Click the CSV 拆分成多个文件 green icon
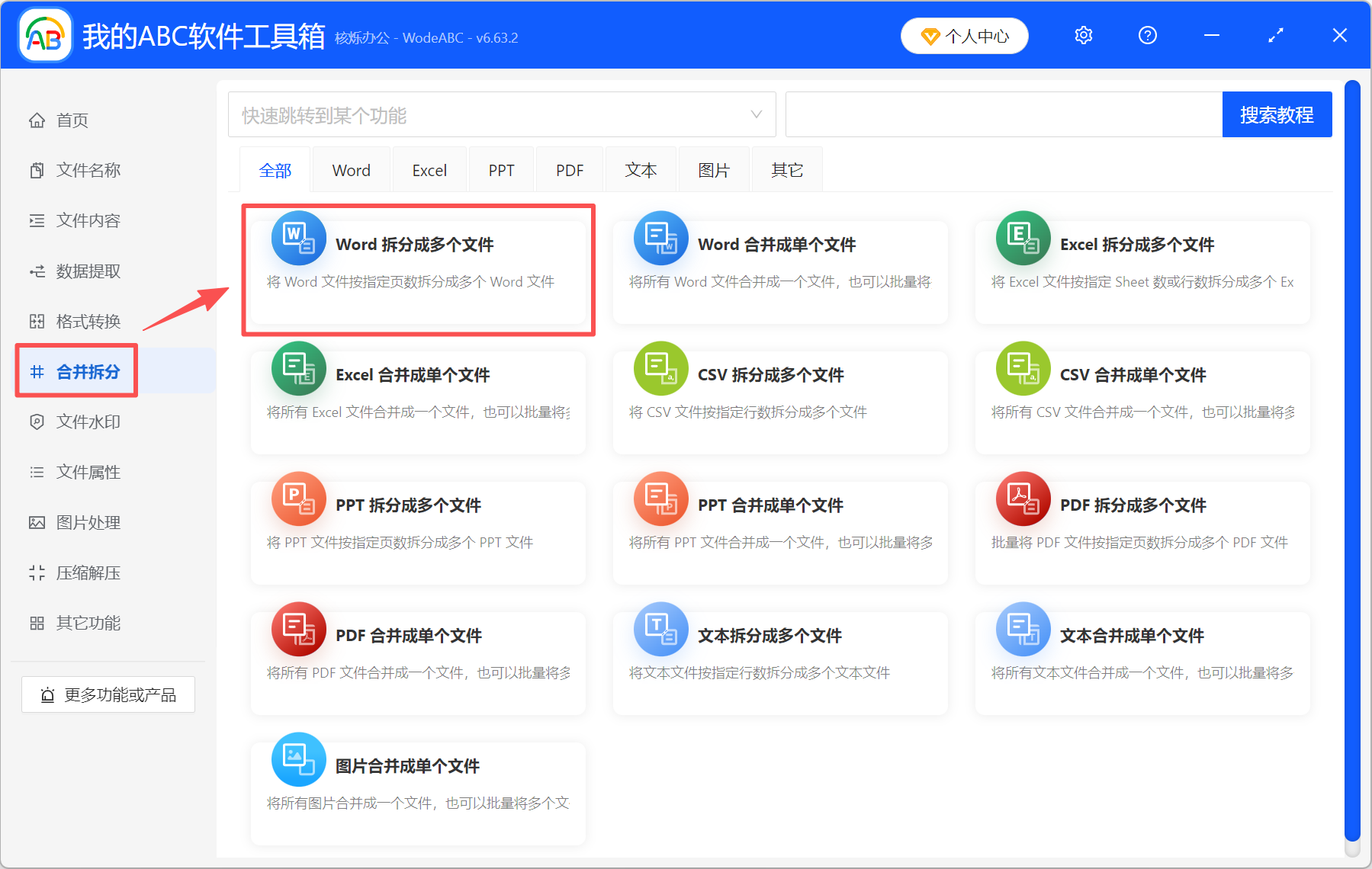The image size is (1372, 869). click(660, 368)
